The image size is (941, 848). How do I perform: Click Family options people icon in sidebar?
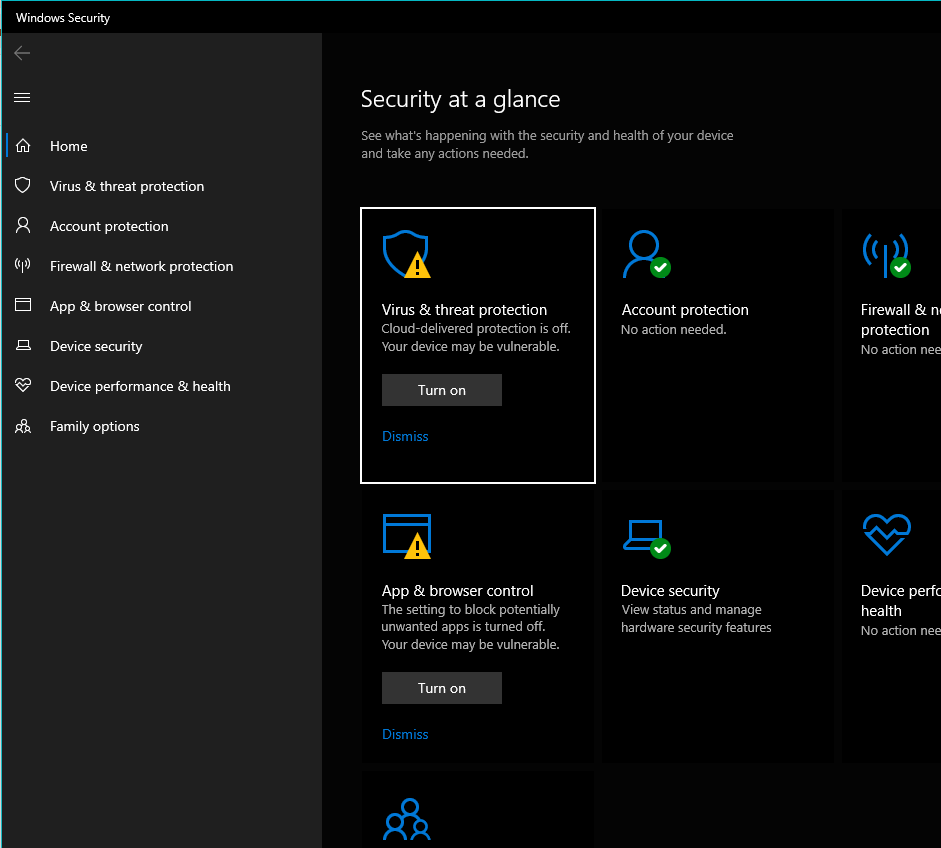[23, 426]
